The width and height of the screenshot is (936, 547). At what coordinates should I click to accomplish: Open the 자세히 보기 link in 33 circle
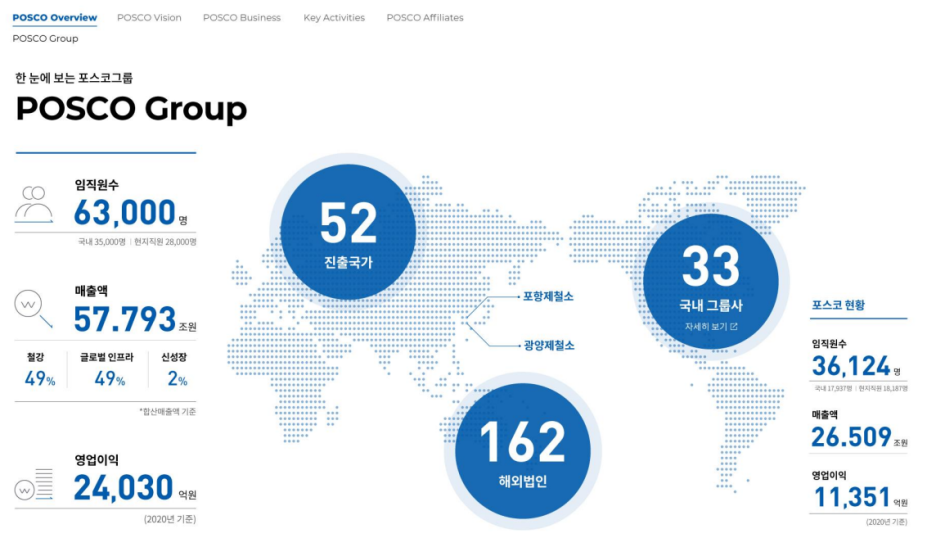coord(710,327)
